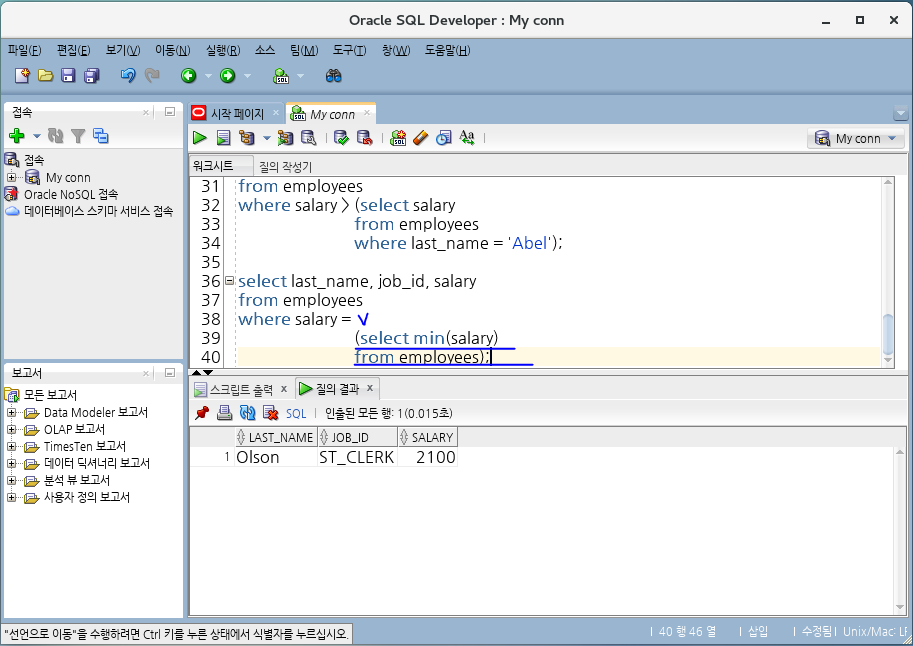The image size is (913, 646).
Task: Open the My conn connection selector combo box
Action: [856, 138]
